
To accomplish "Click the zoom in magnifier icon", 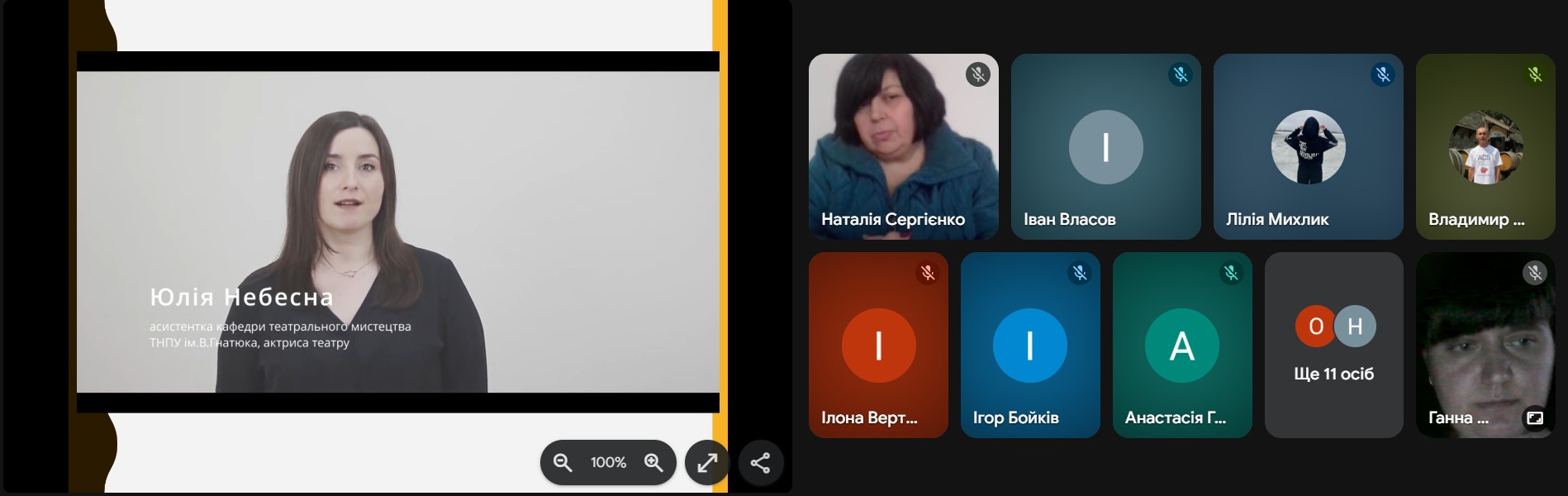I will pos(653,463).
